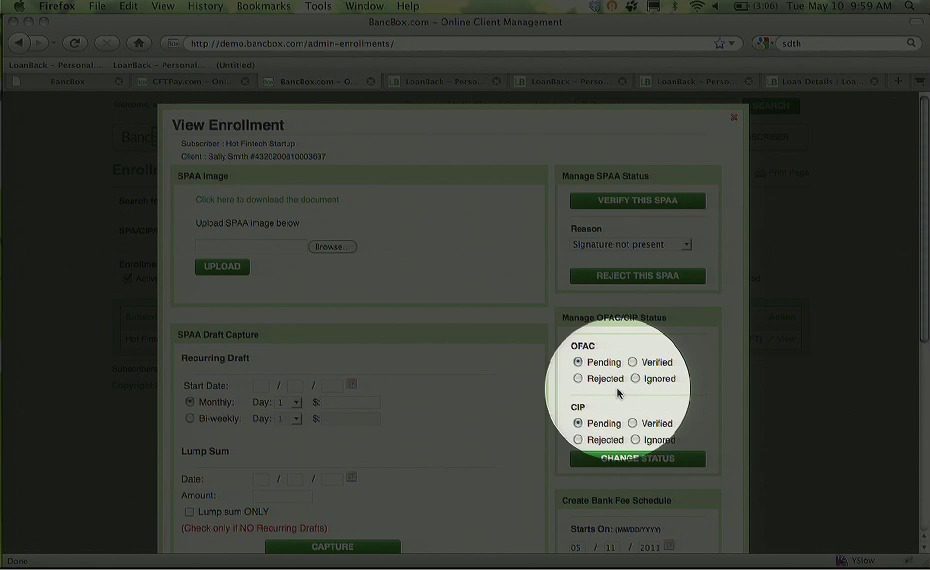Select CIP Pending radio button
930x570 pixels.
point(578,423)
